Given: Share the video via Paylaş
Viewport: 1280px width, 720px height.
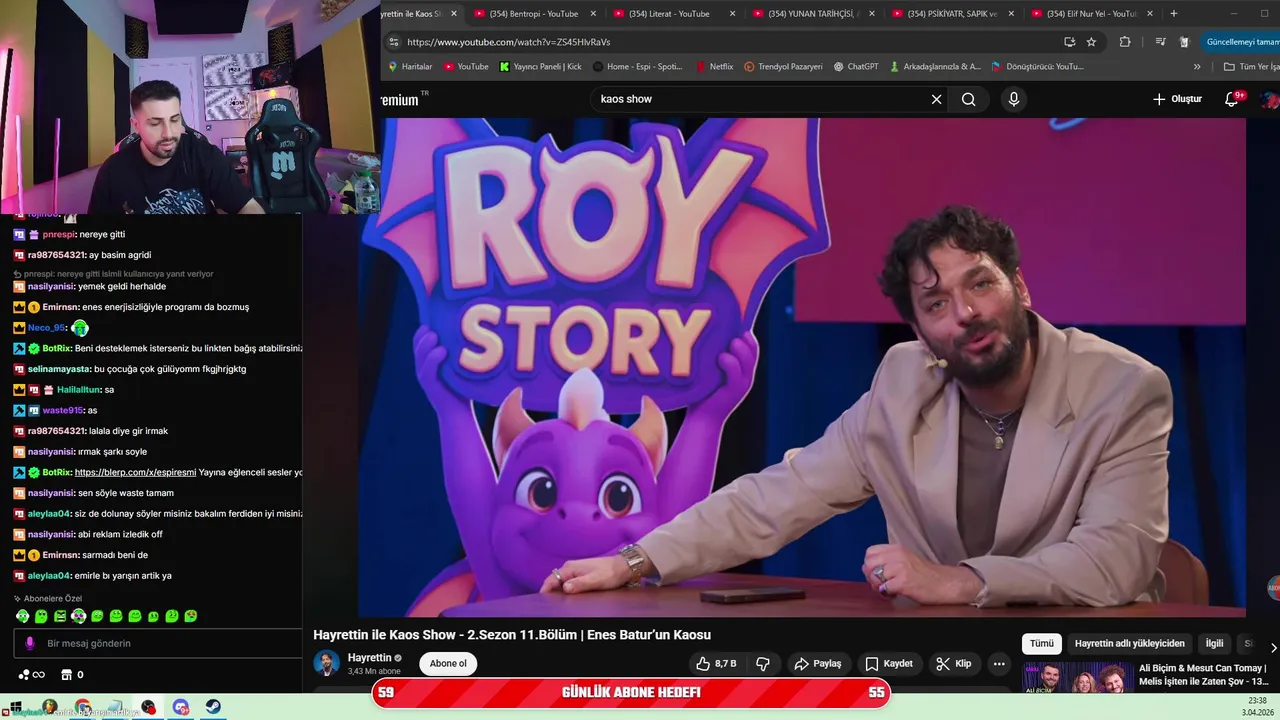Looking at the screenshot, I should (x=818, y=663).
